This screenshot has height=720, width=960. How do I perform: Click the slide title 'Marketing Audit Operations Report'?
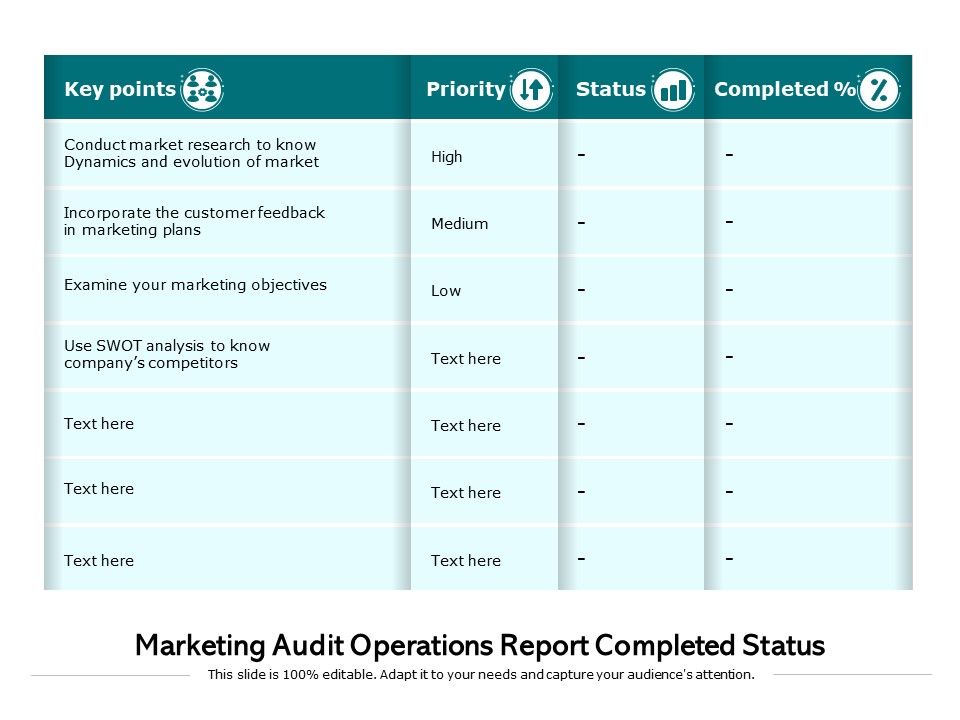tap(480, 645)
